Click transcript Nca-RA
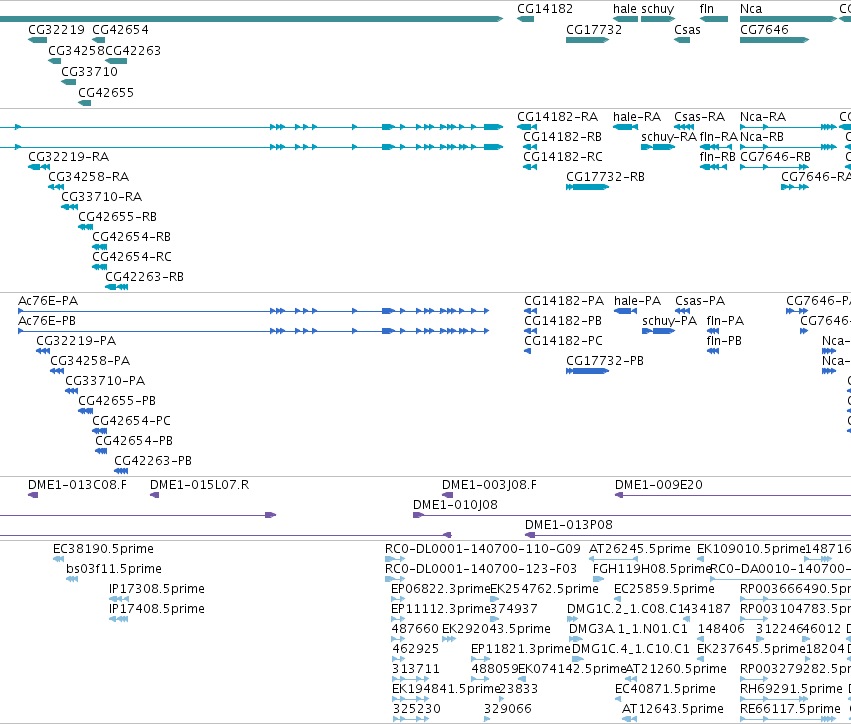Screen dimensions: 851x724 click(763, 117)
